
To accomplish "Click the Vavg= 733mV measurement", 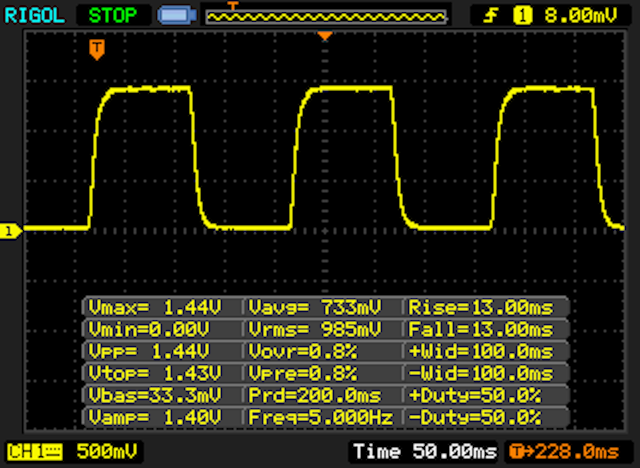I will coord(315,307).
